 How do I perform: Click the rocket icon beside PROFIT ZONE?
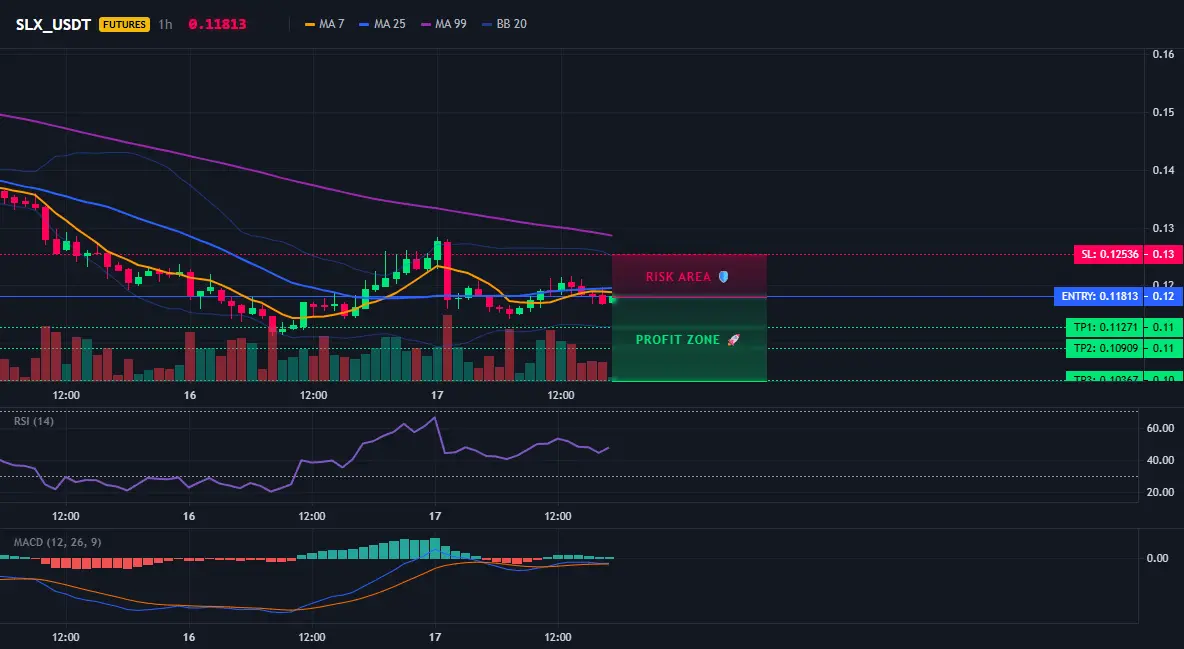pyautogui.click(x=733, y=340)
